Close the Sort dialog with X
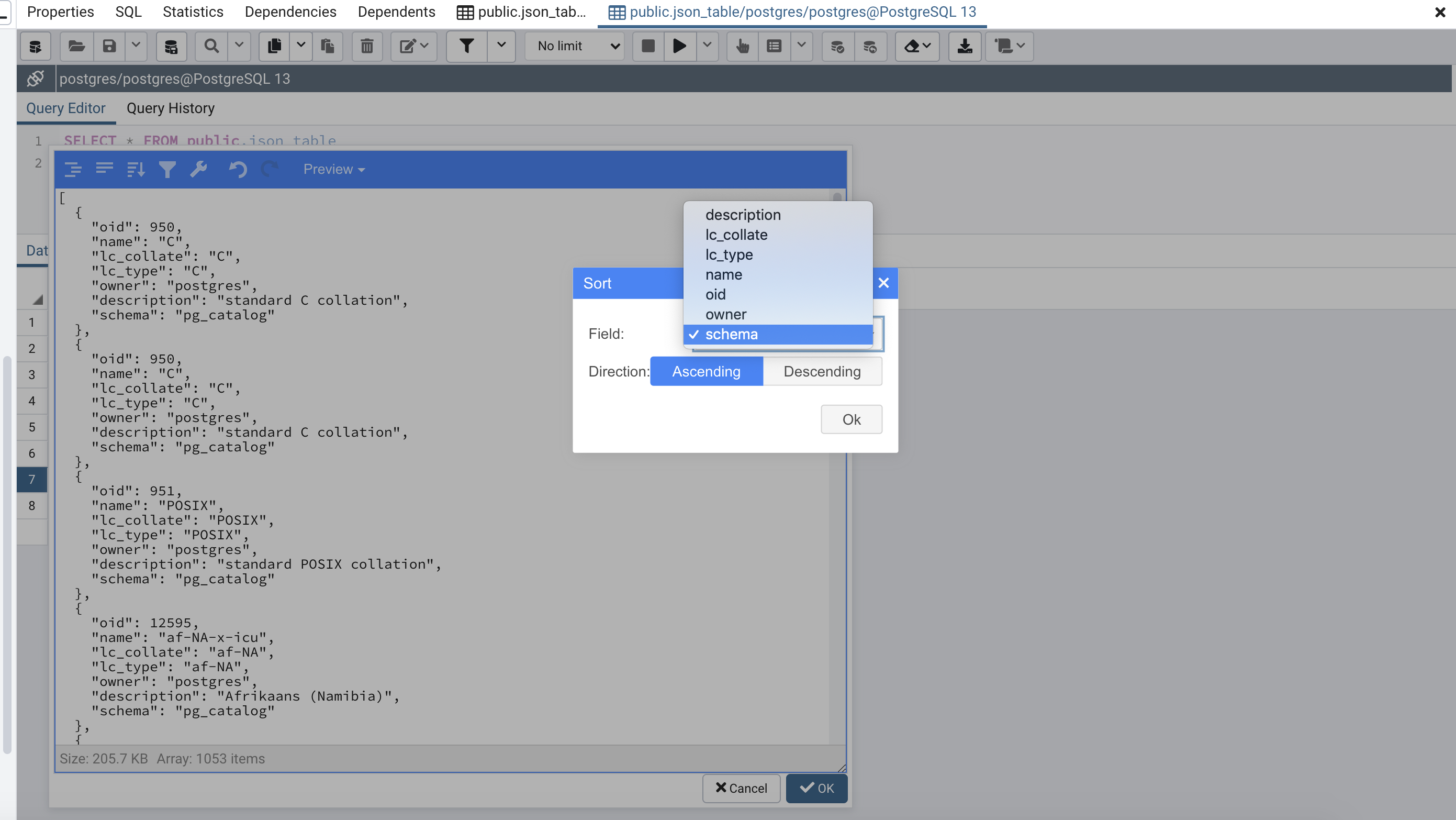This screenshot has height=820, width=1456. 883,283
